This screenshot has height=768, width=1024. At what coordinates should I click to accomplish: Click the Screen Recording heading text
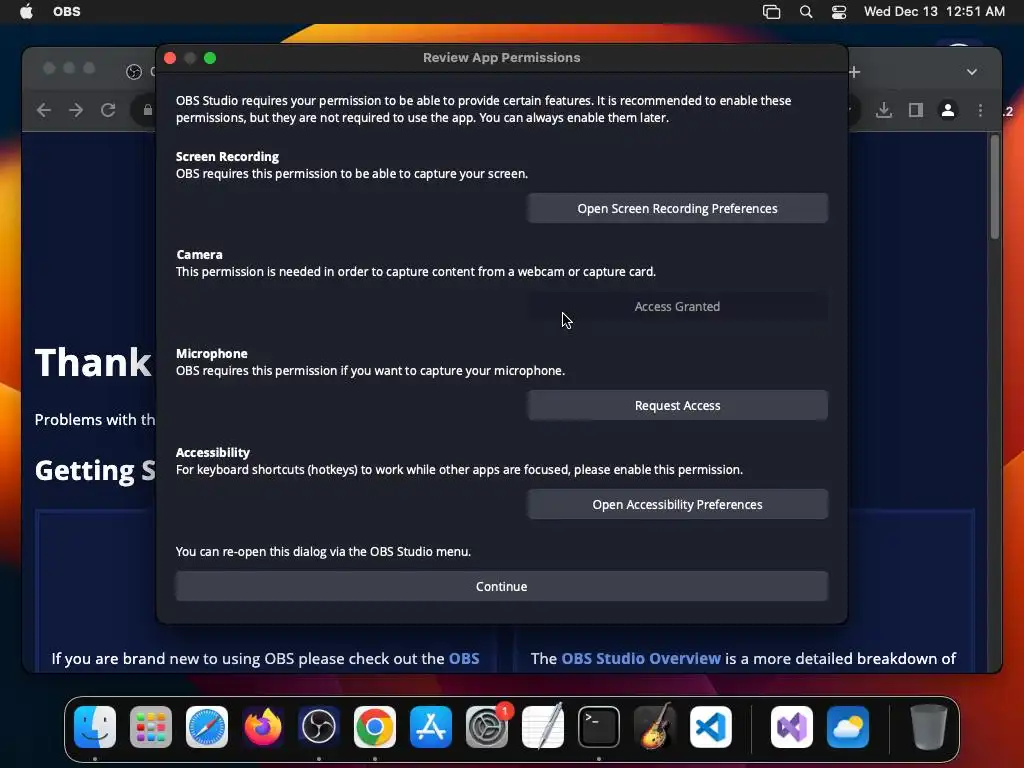point(227,157)
